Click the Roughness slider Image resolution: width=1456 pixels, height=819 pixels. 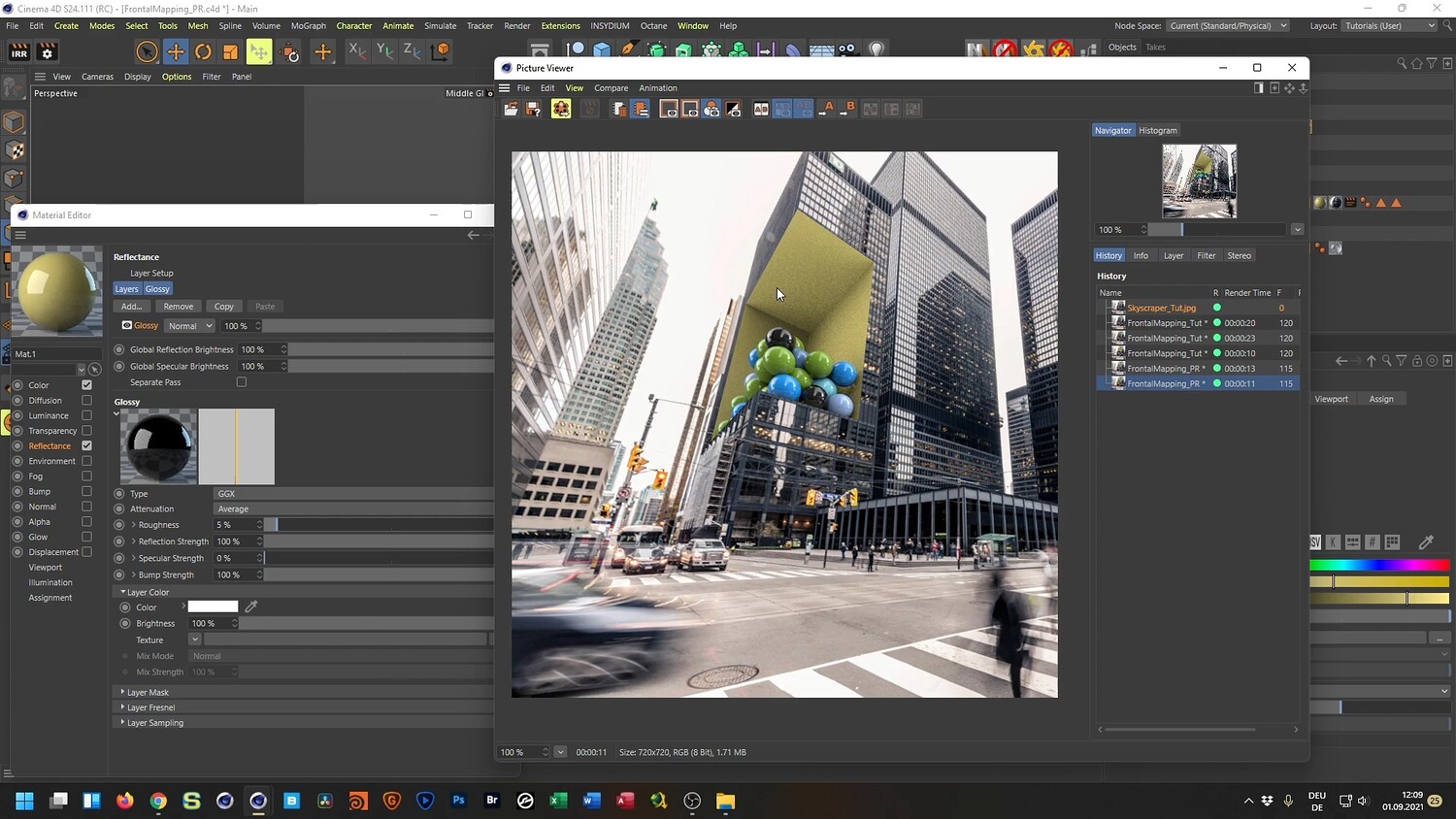coord(380,525)
